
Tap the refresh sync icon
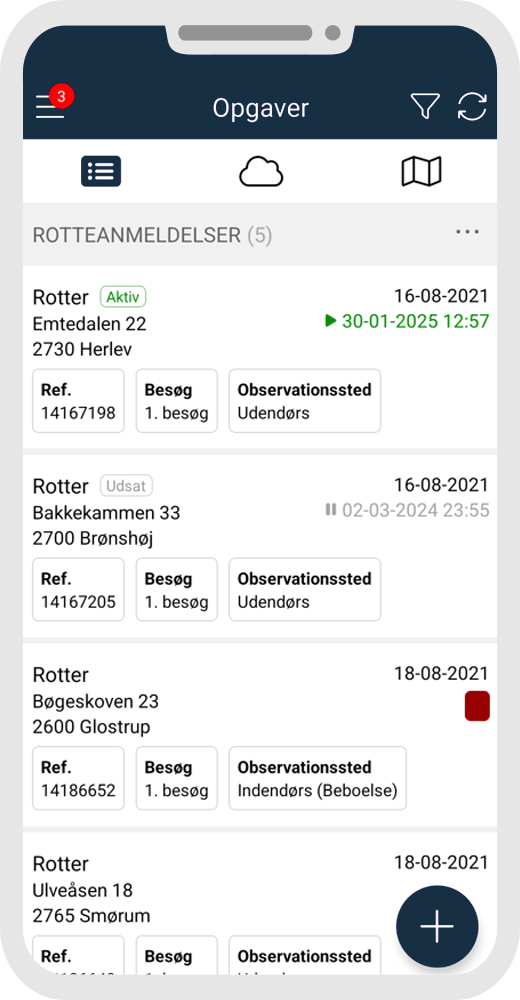tap(472, 106)
